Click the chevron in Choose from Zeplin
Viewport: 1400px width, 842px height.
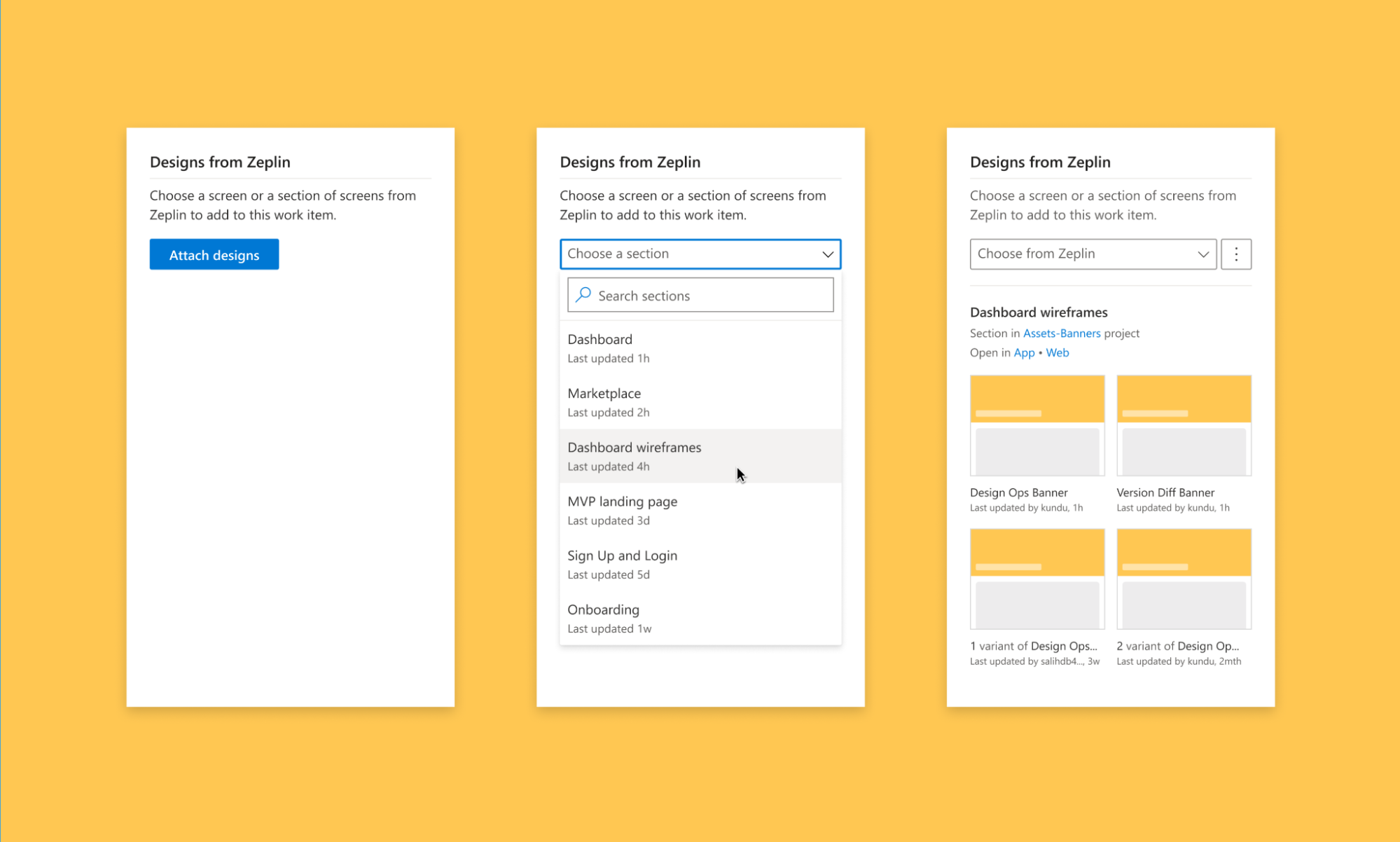[x=1203, y=254]
